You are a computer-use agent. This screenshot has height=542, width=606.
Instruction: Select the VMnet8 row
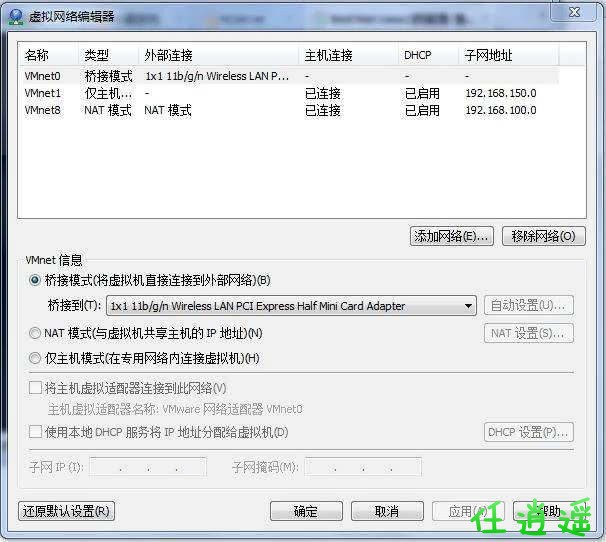coord(288,110)
